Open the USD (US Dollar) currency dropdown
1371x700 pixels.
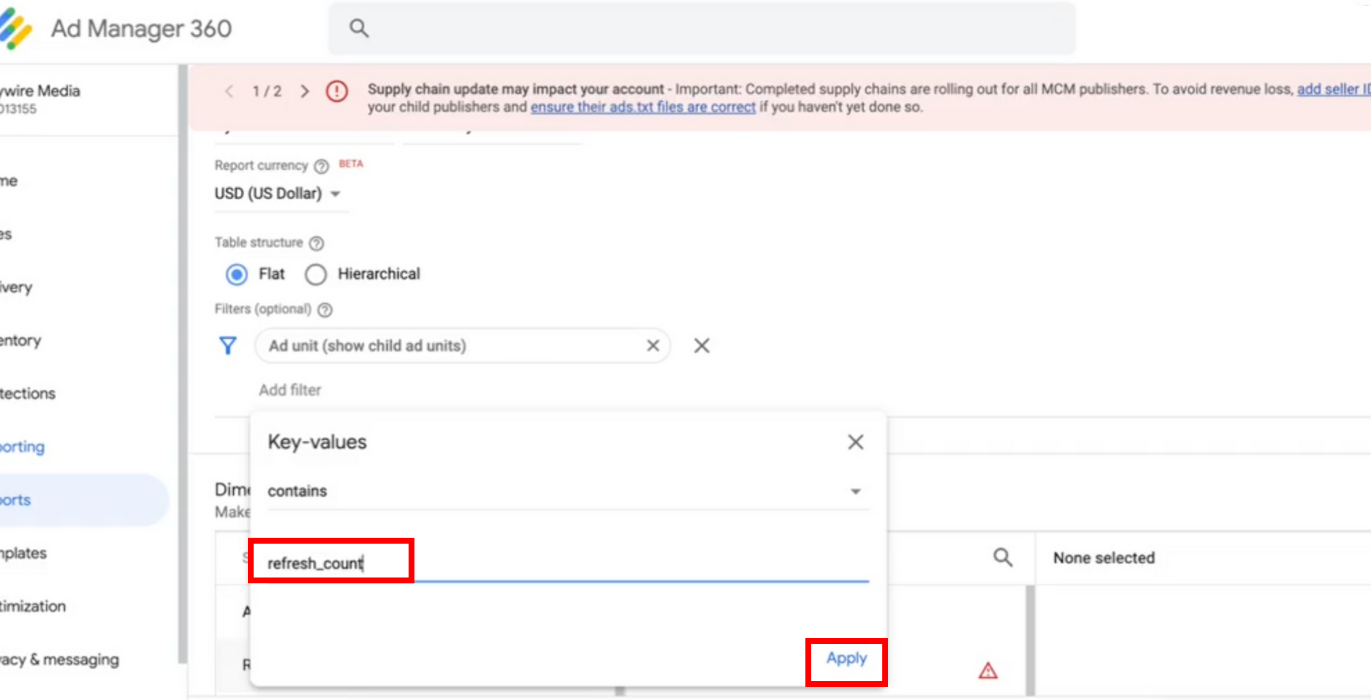pos(280,192)
